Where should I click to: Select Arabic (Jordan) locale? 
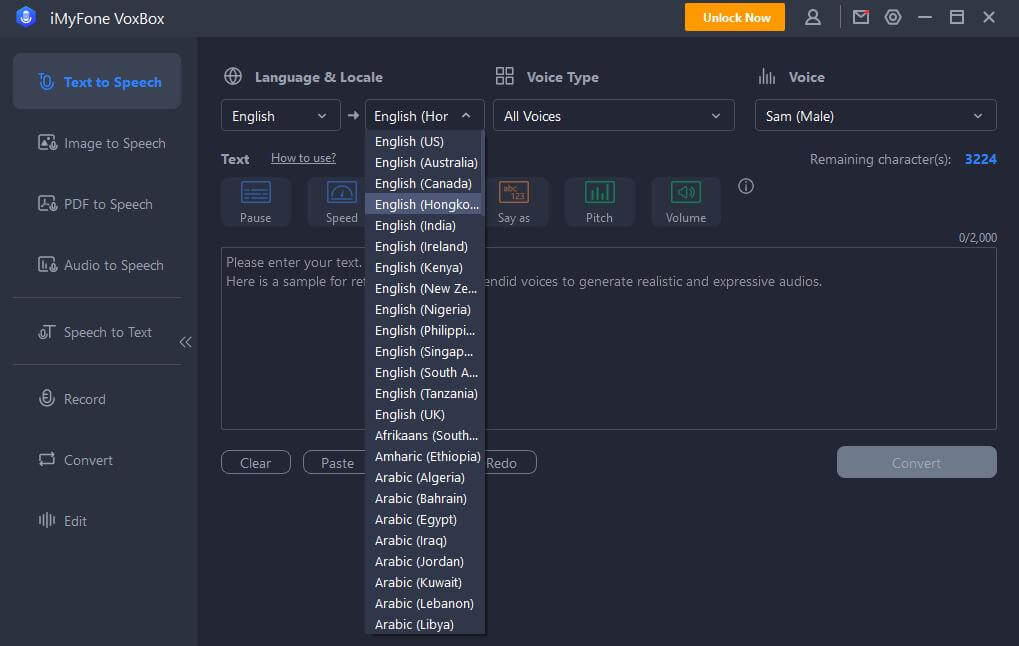424,562
